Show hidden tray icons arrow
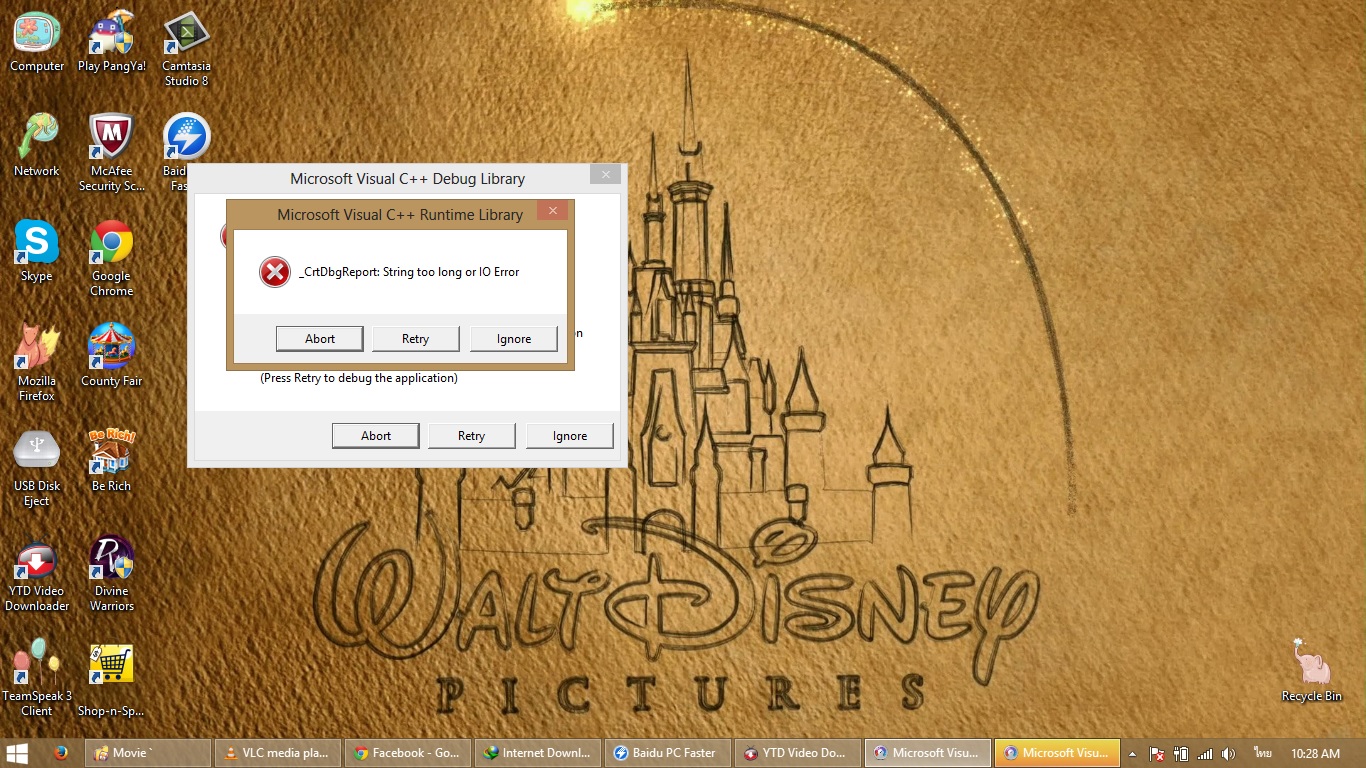The image size is (1366, 768). pos(1132,753)
